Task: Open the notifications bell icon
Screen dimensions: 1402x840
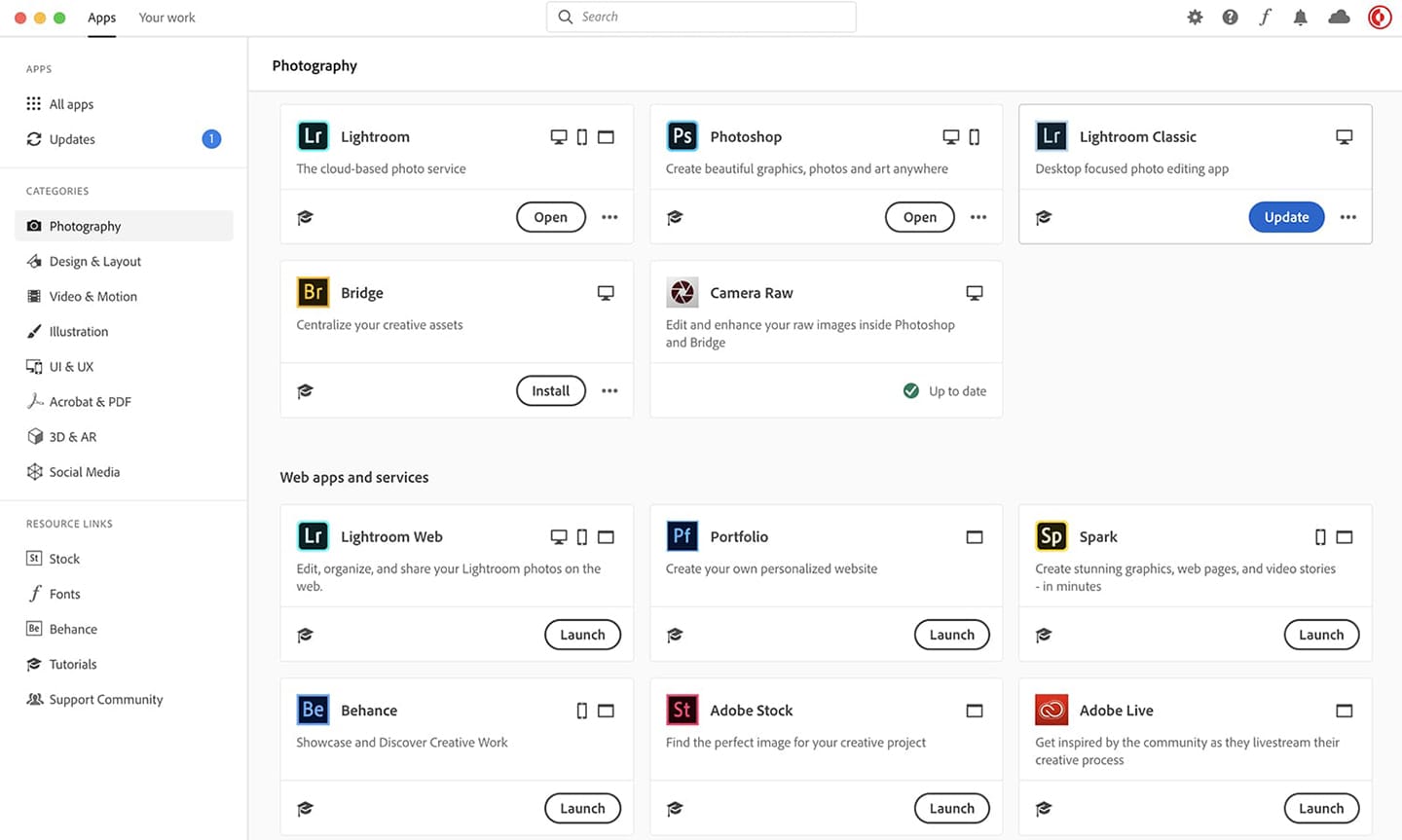Action: pyautogui.click(x=1300, y=18)
